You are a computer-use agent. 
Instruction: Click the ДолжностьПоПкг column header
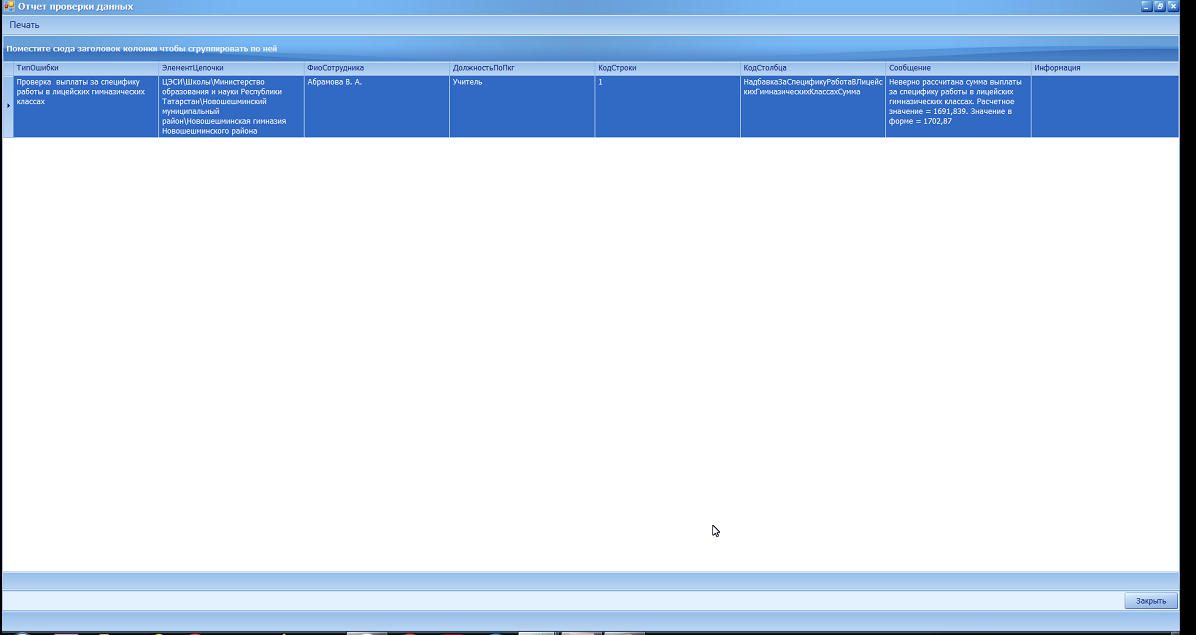522,68
